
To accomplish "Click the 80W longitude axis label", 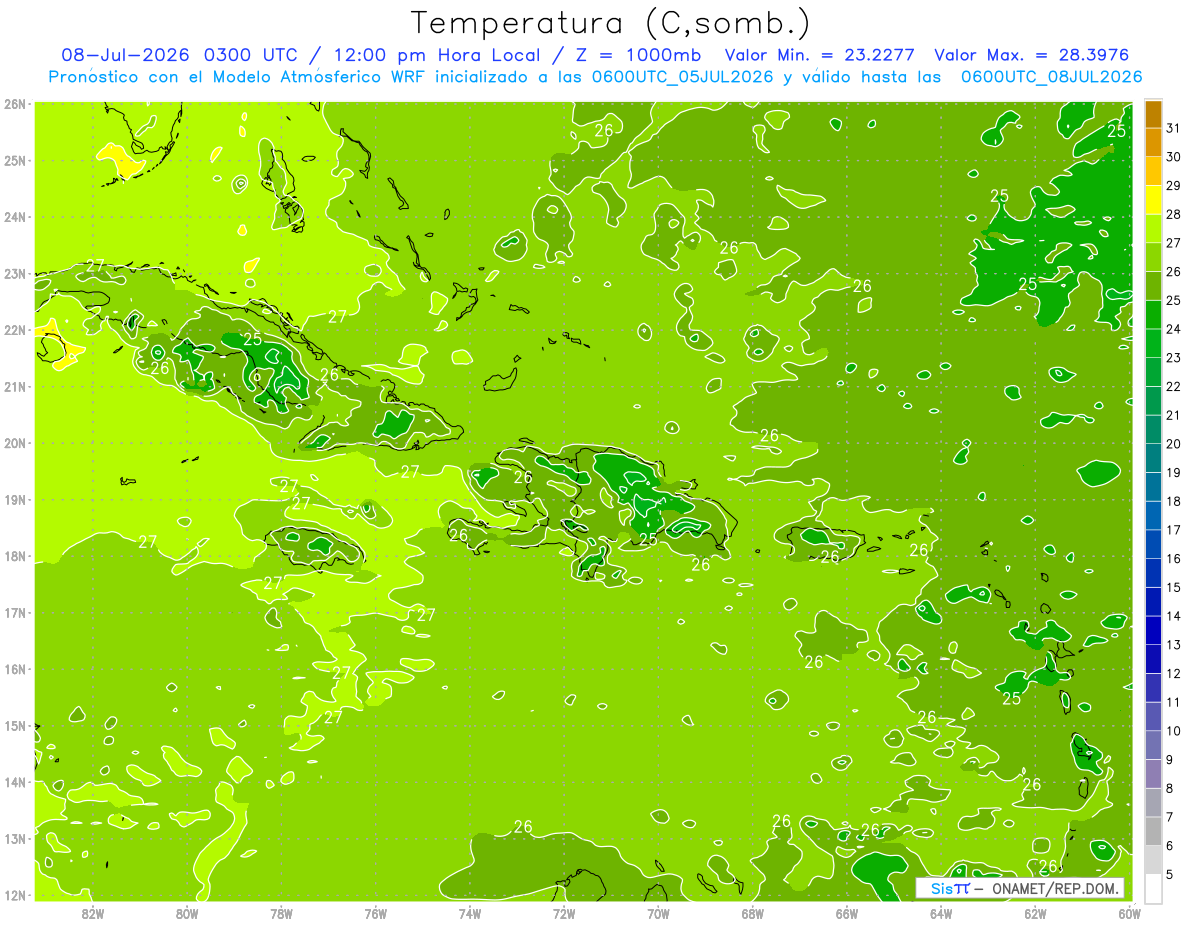I will point(187,913).
